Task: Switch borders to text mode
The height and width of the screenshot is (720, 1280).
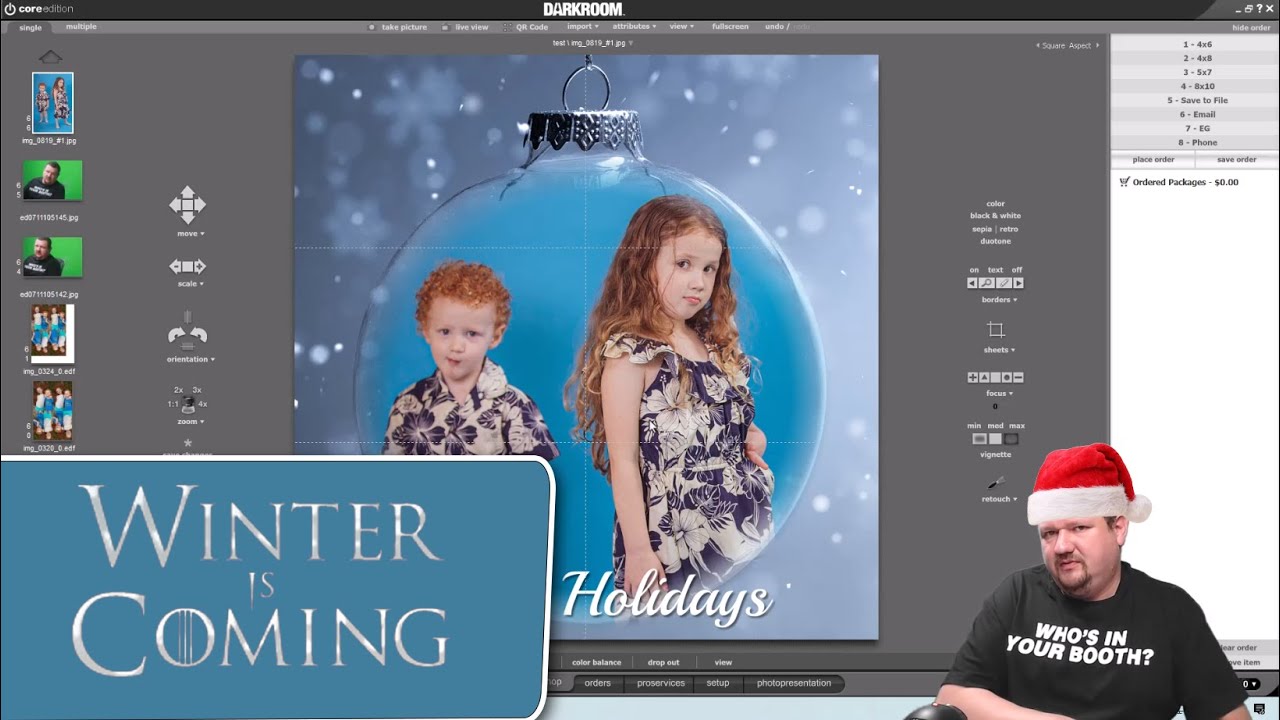Action: [x=995, y=270]
